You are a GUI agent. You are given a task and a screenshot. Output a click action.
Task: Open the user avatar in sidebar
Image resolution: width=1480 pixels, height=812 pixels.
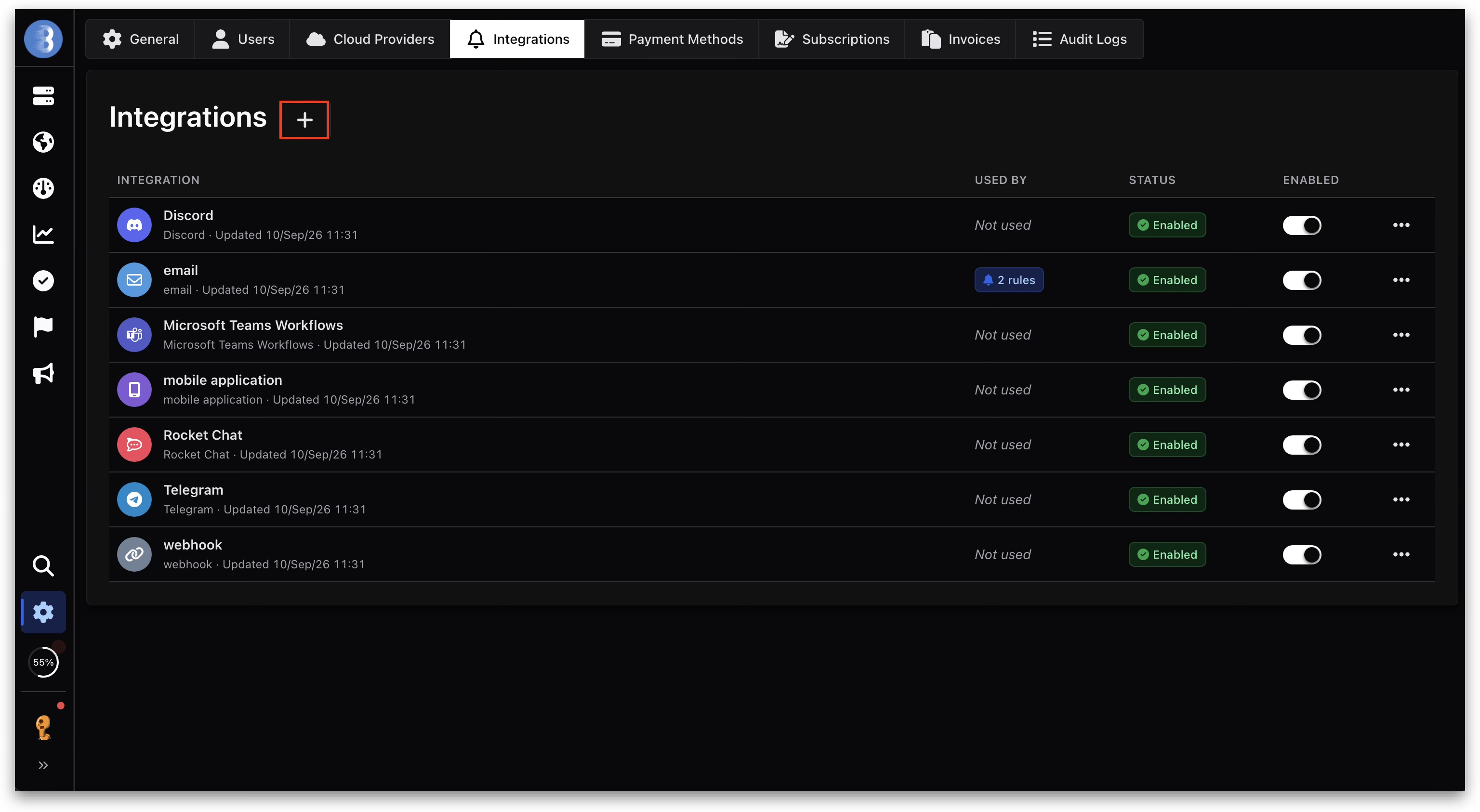(x=43, y=727)
